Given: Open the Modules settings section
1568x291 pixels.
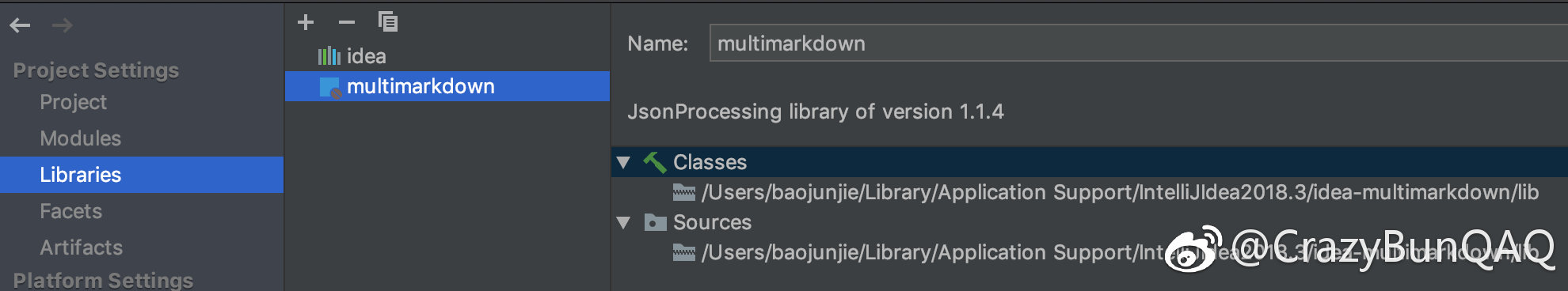Looking at the screenshot, I should pos(81,138).
